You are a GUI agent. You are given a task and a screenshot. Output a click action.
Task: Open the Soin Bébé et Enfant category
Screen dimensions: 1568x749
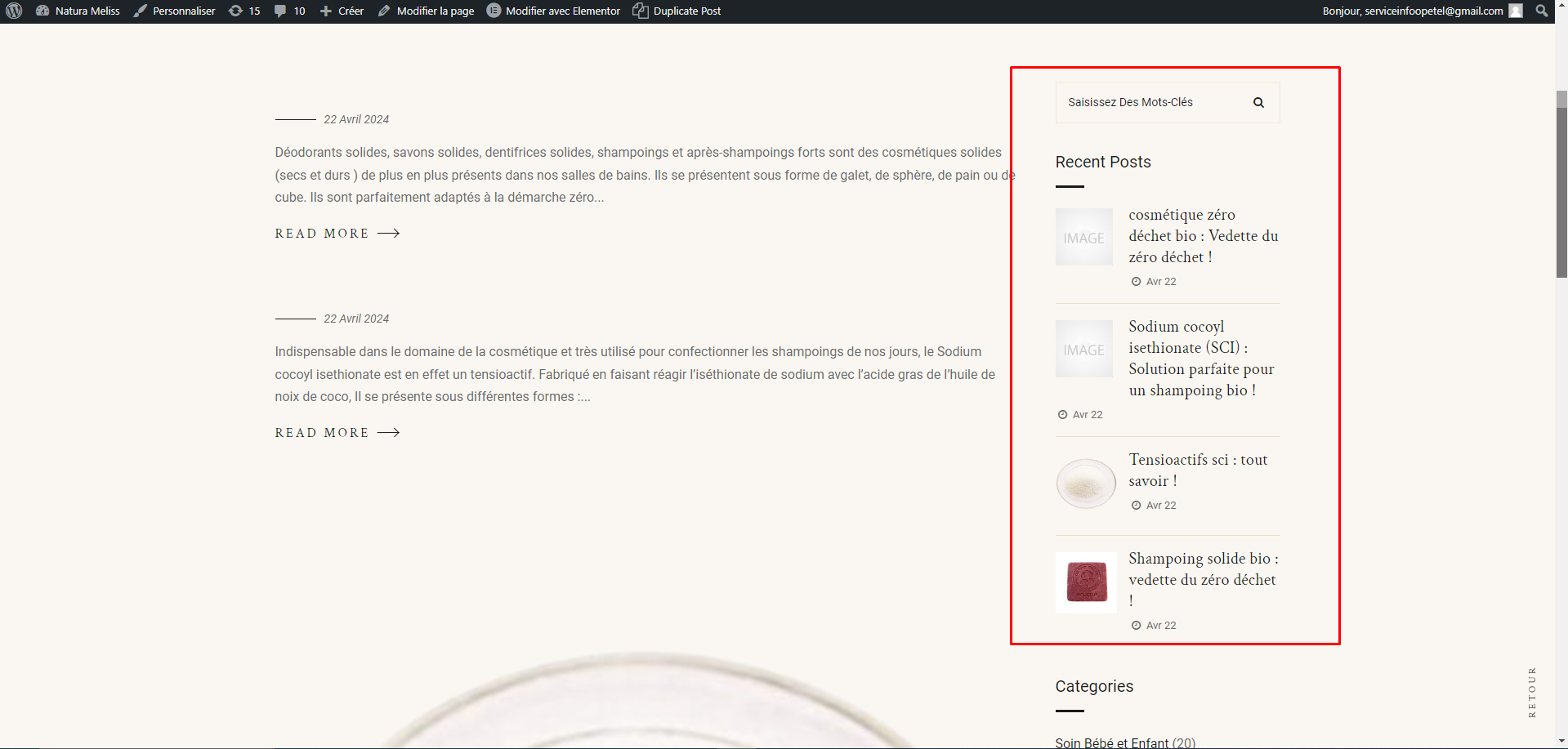tap(1112, 742)
